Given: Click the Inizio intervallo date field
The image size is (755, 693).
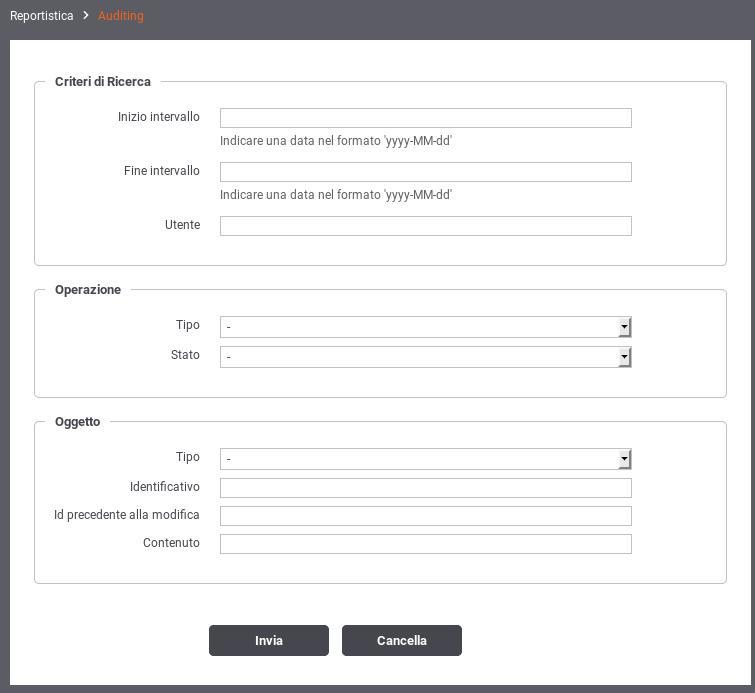Looking at the screenshot, I should coord(426,118).
